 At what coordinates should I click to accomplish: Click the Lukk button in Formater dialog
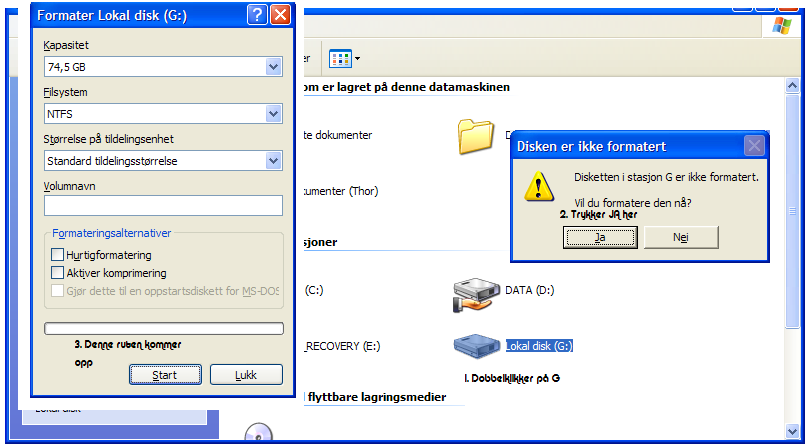coord(246,375)
